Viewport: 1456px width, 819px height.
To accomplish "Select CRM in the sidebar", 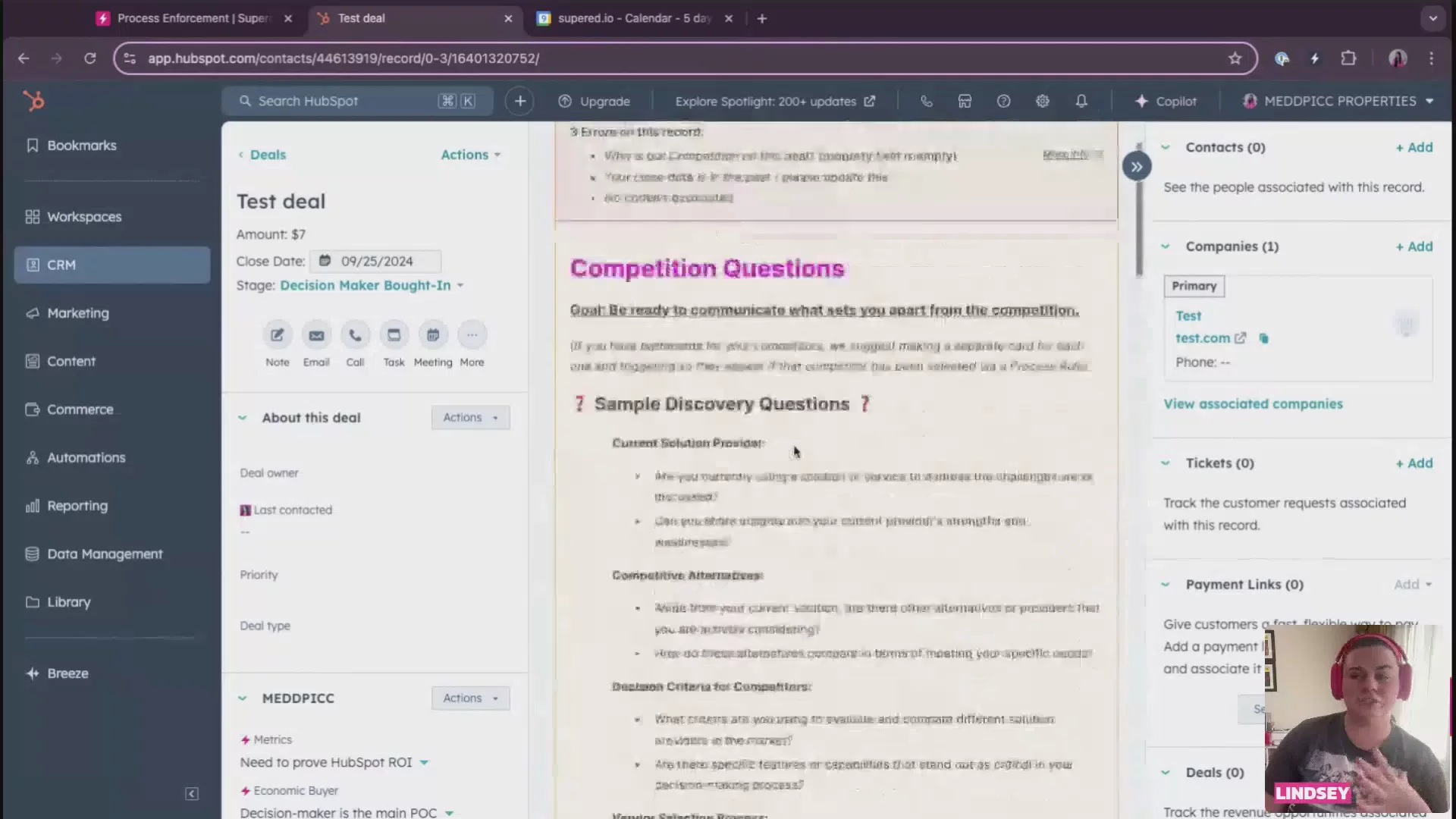I will [x=112, y=265].
